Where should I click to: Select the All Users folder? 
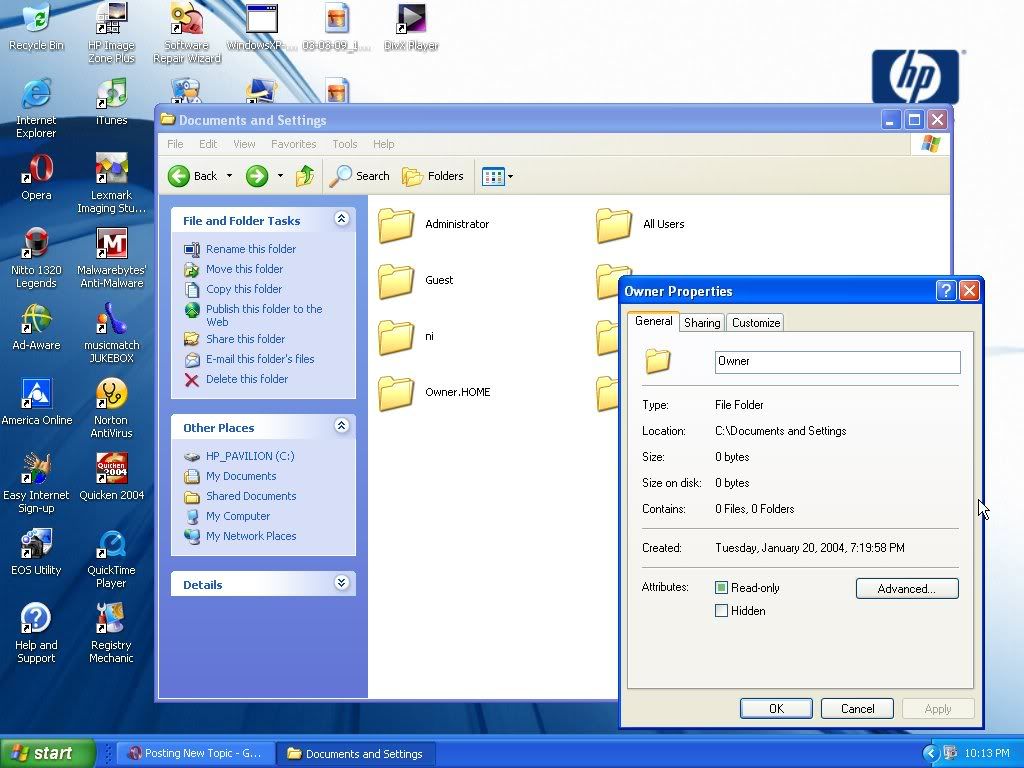tap(641, 224)
